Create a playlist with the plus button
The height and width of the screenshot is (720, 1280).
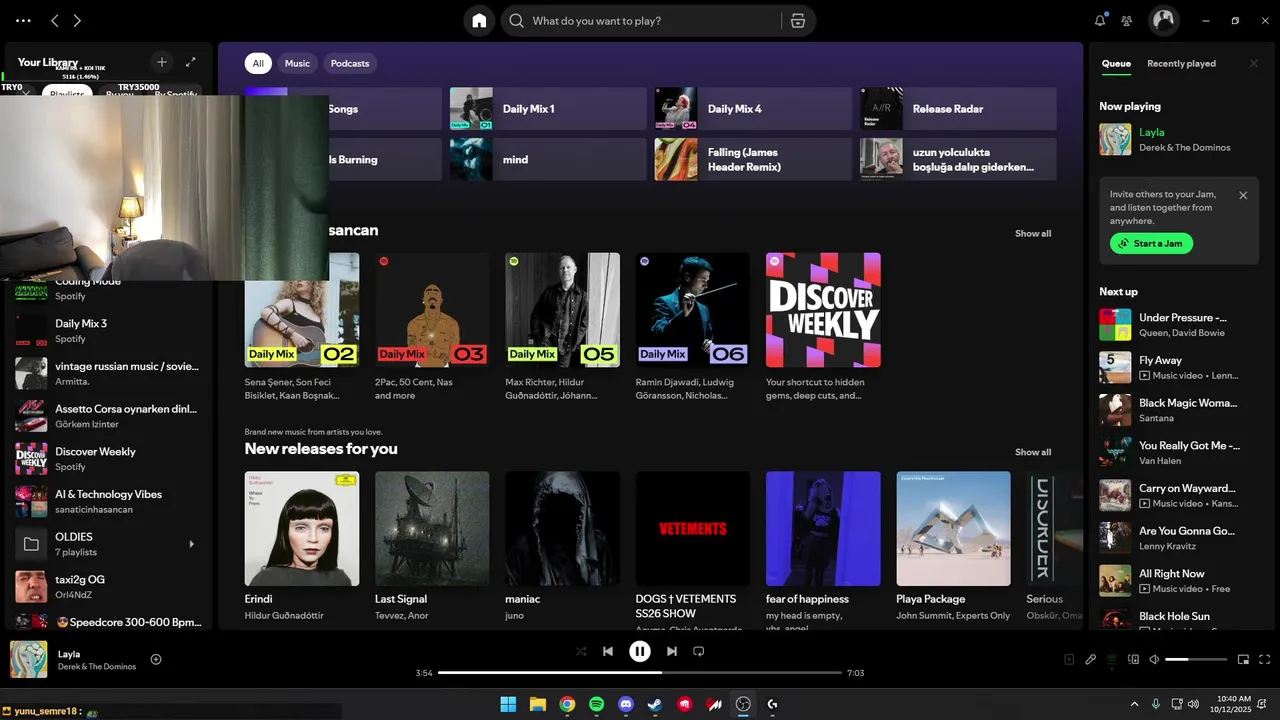click(162, 62)
